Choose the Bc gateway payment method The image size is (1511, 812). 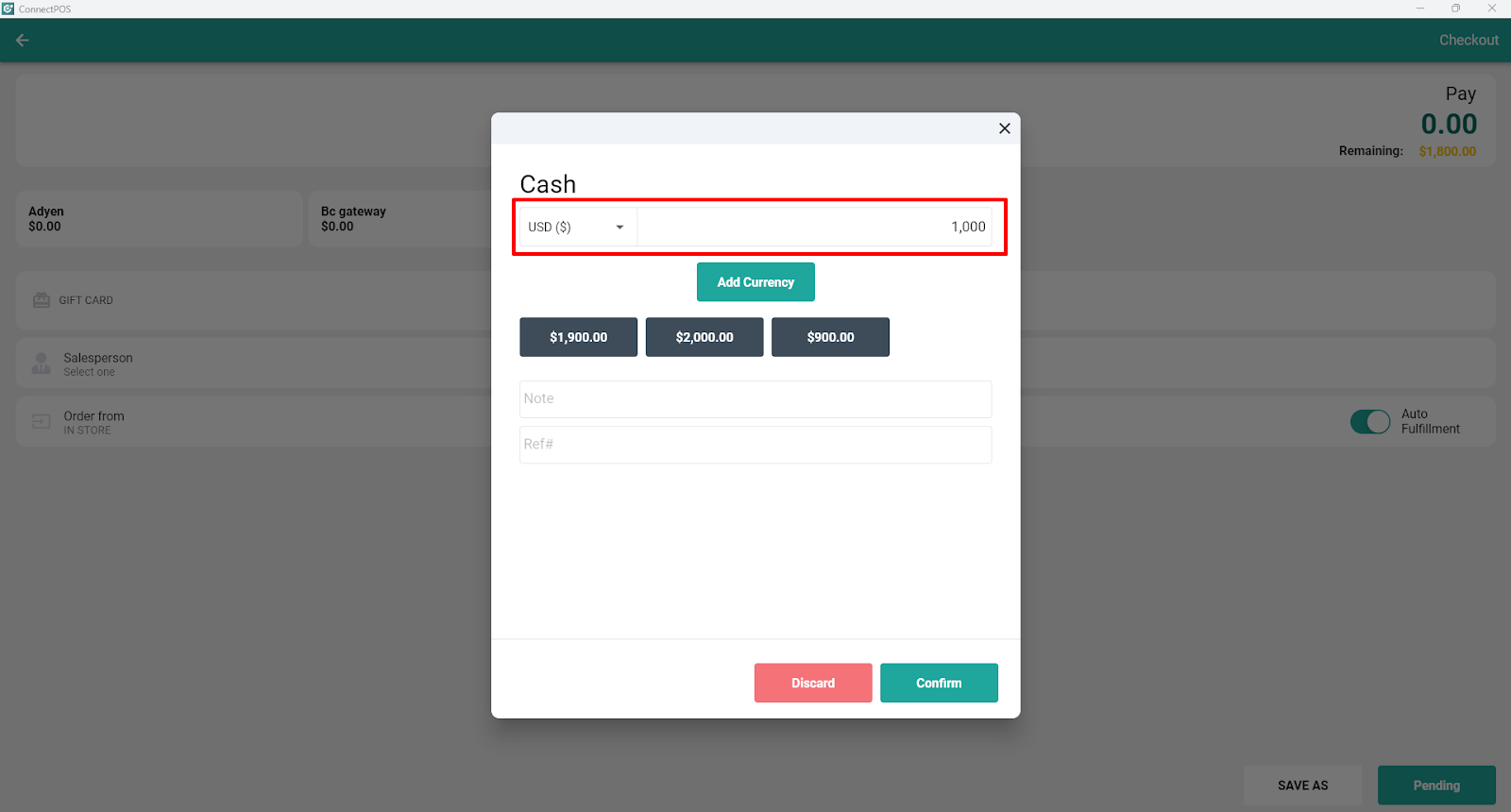tap(401, 219)
